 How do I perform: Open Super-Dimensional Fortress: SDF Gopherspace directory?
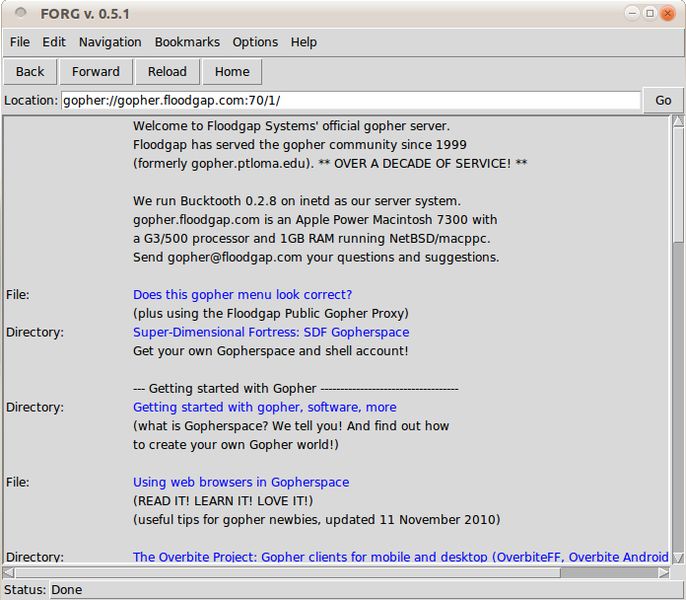[271, 332]
